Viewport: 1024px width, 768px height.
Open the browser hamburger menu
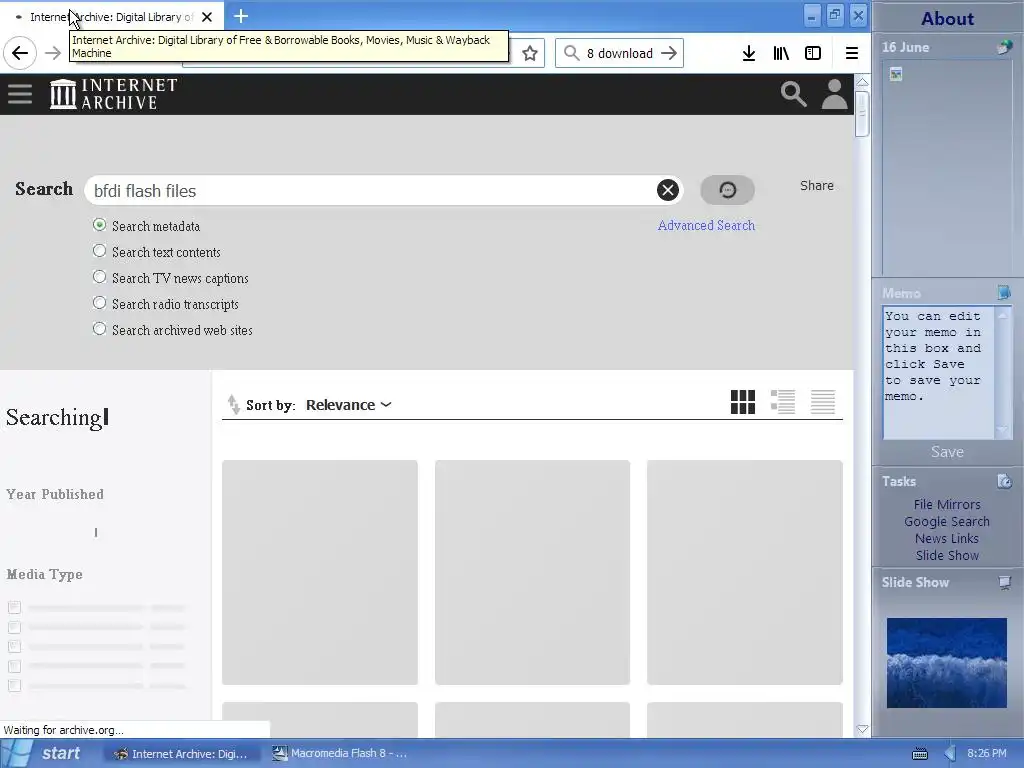point(852,53)
